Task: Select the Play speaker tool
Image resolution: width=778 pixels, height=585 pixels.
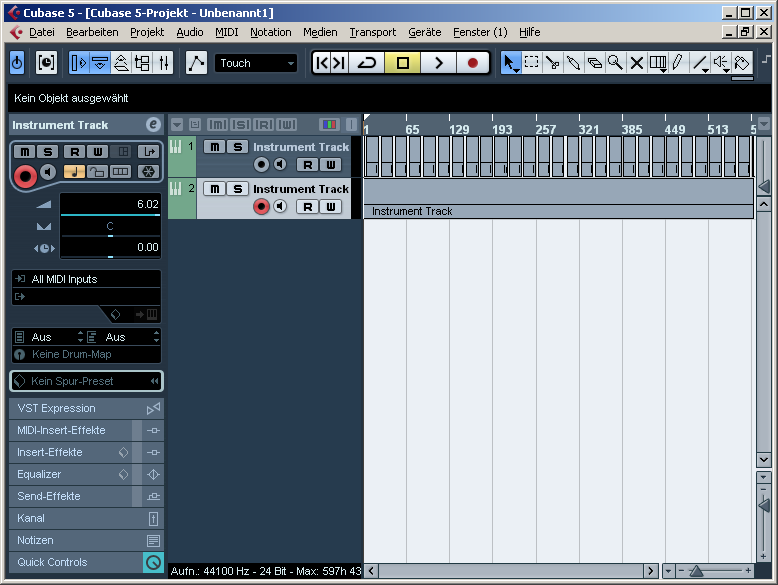Action: 721,63
